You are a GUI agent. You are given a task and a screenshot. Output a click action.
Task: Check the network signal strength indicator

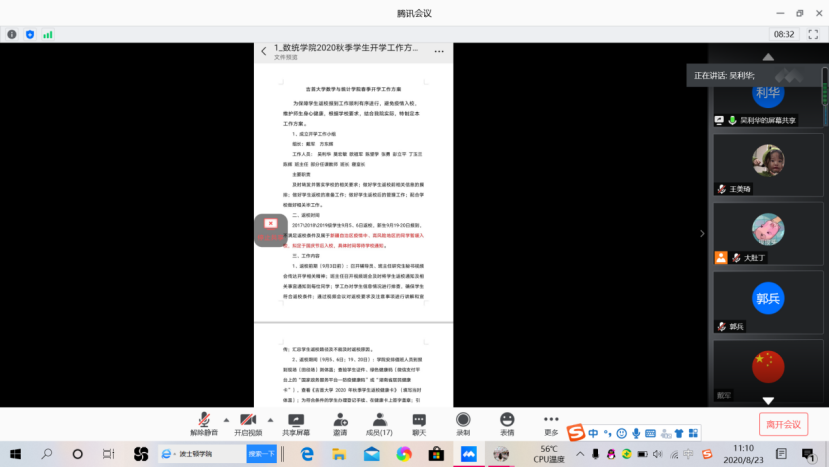click(x=47, y=34)
